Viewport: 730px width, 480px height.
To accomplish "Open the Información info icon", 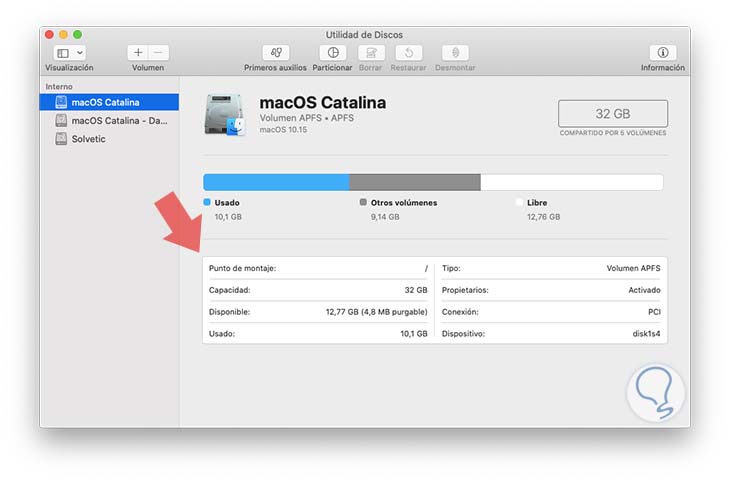I will tap(662, 53).
